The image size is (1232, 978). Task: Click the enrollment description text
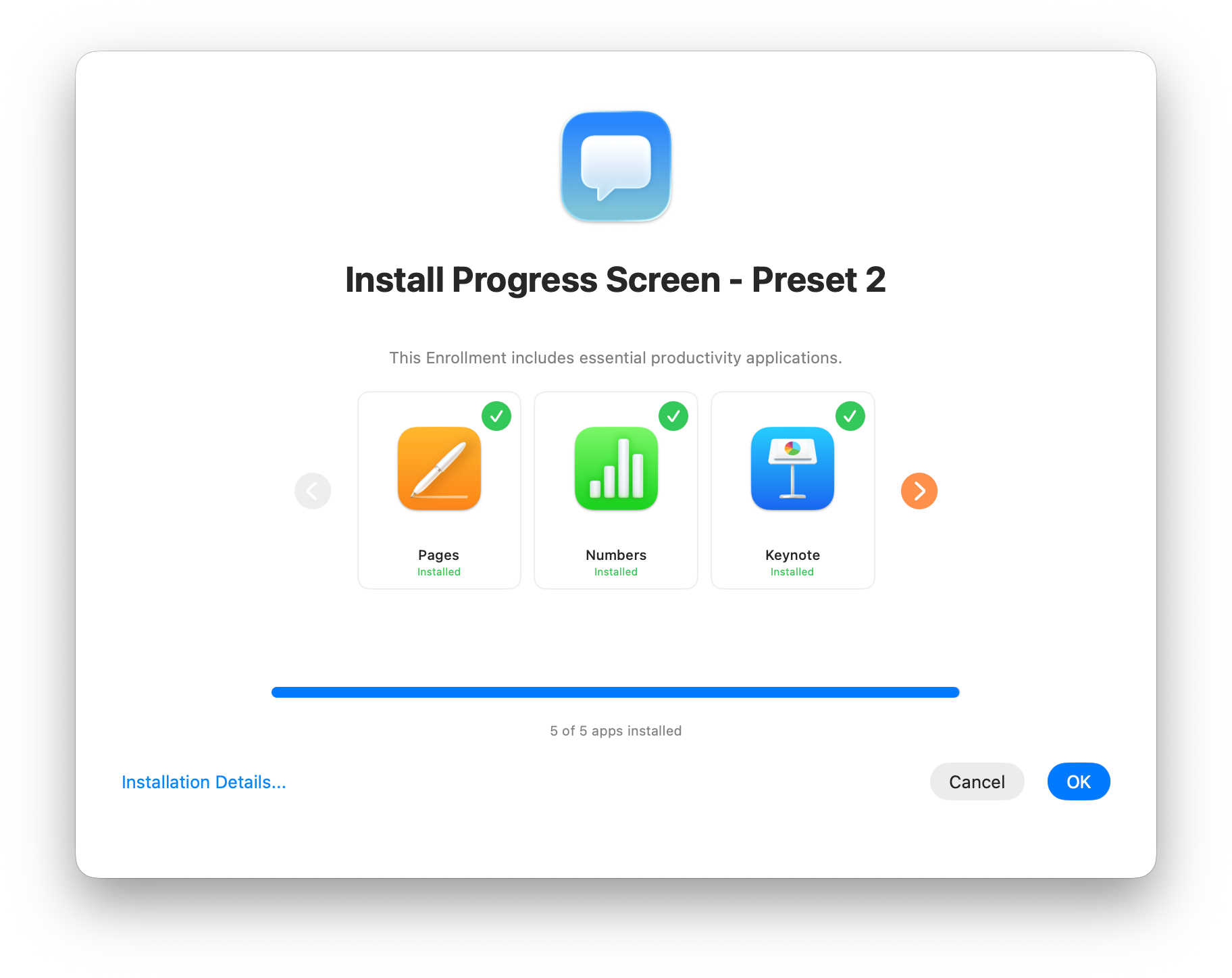tap(616, 358)
